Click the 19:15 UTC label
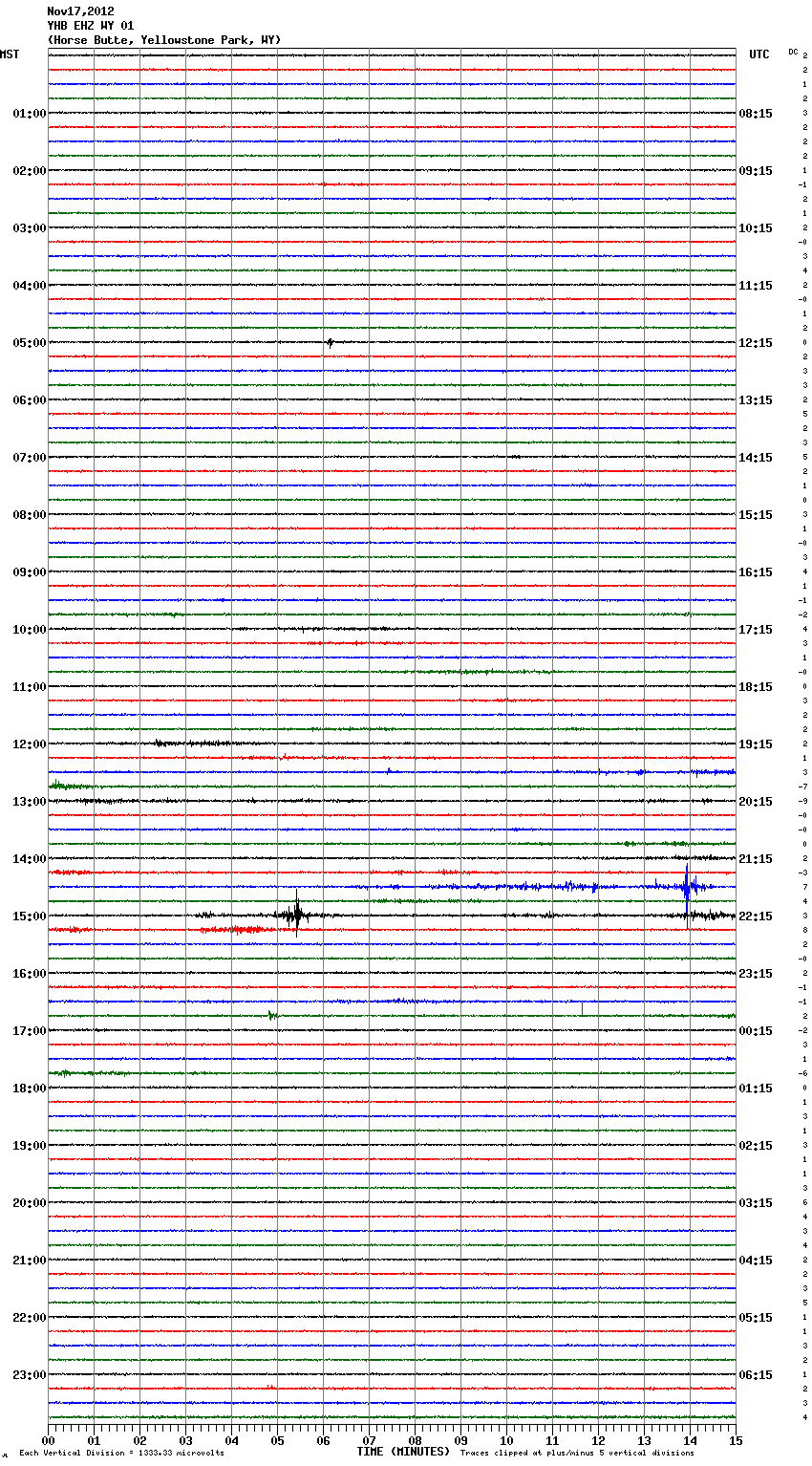The width and height of the screenshot is (812, 1466). tap(756, 744)
